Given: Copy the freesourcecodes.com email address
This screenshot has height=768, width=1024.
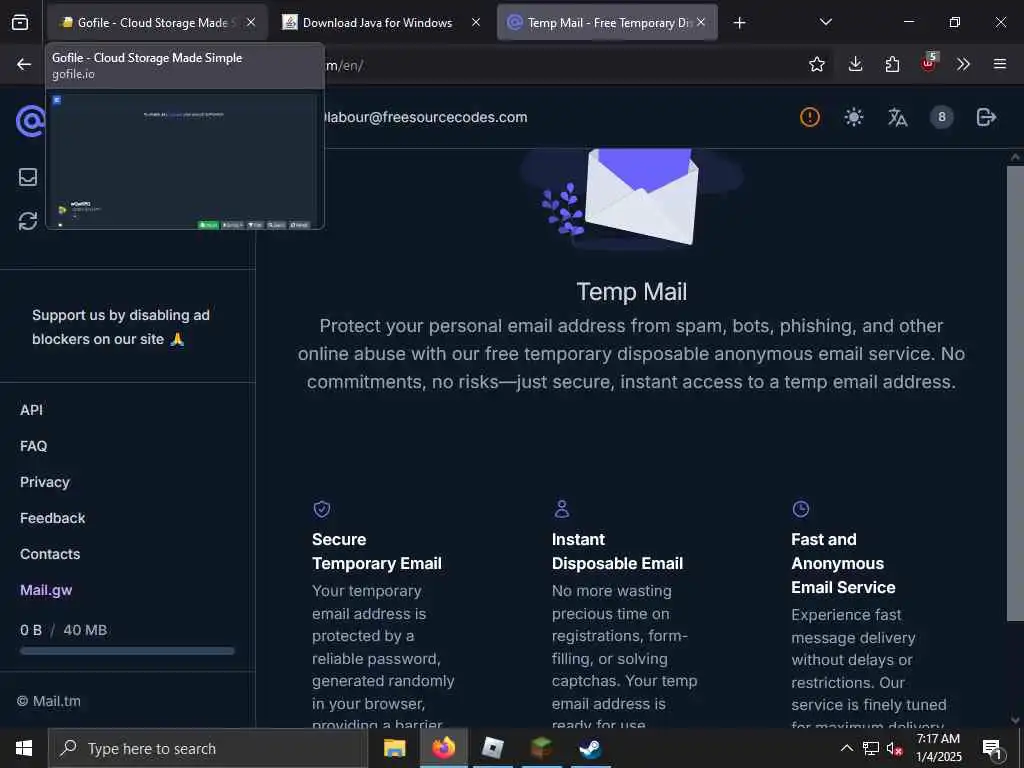Looking at the screenshot, I should (x=424, y=117).
